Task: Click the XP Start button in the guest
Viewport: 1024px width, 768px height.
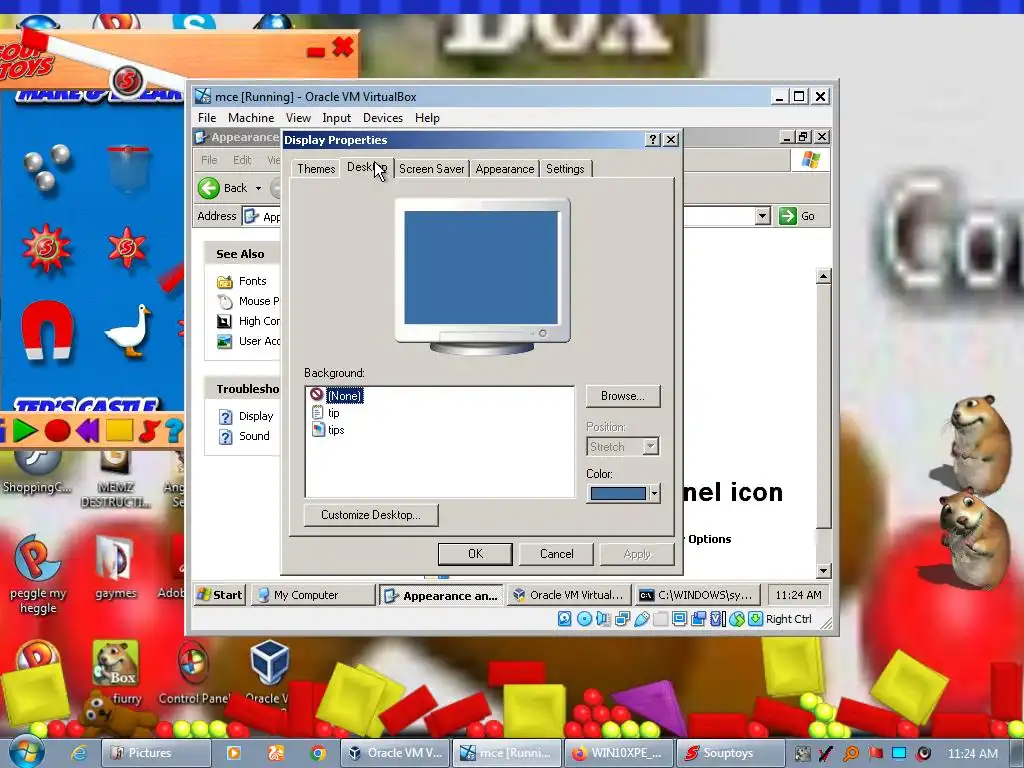Action: tap(220, 595)
